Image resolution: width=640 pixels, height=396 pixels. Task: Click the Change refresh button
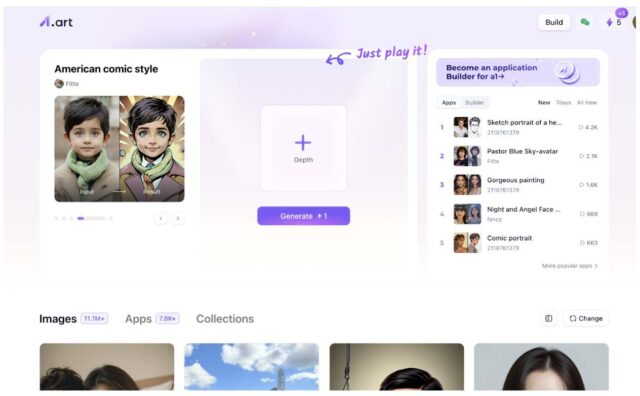point(586,318)
